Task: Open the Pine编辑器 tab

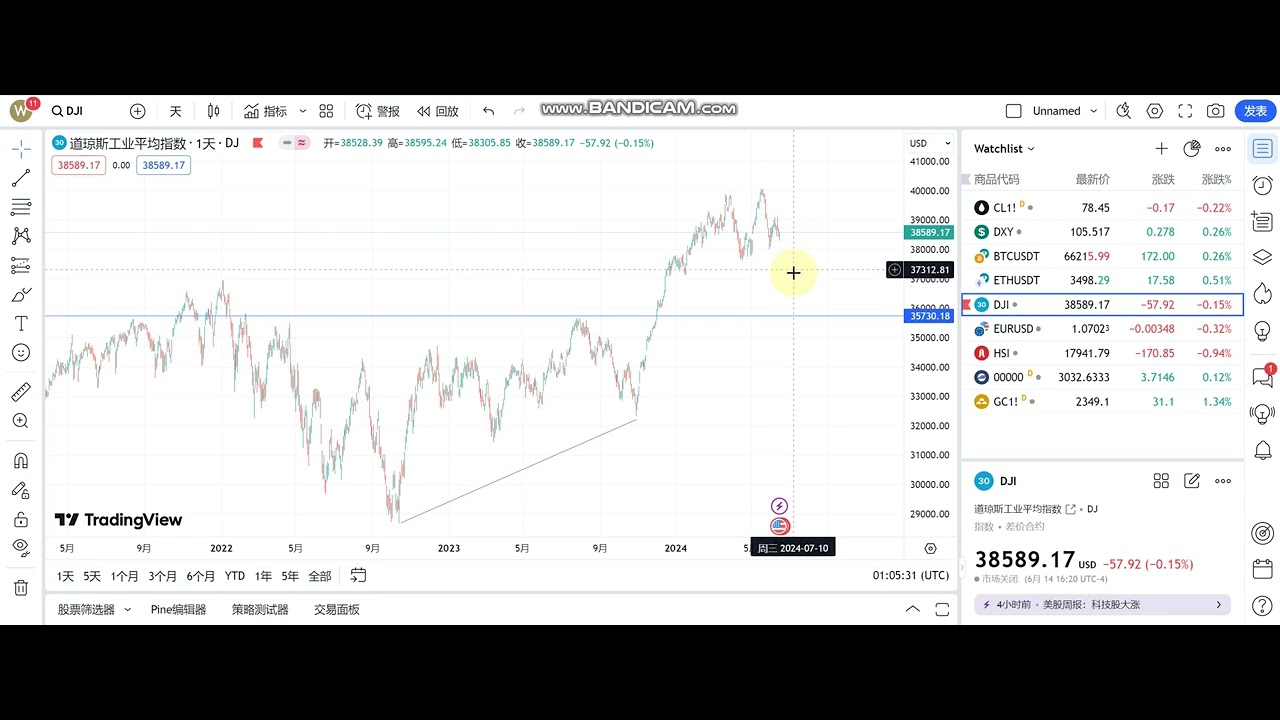Action: [178, 609]
